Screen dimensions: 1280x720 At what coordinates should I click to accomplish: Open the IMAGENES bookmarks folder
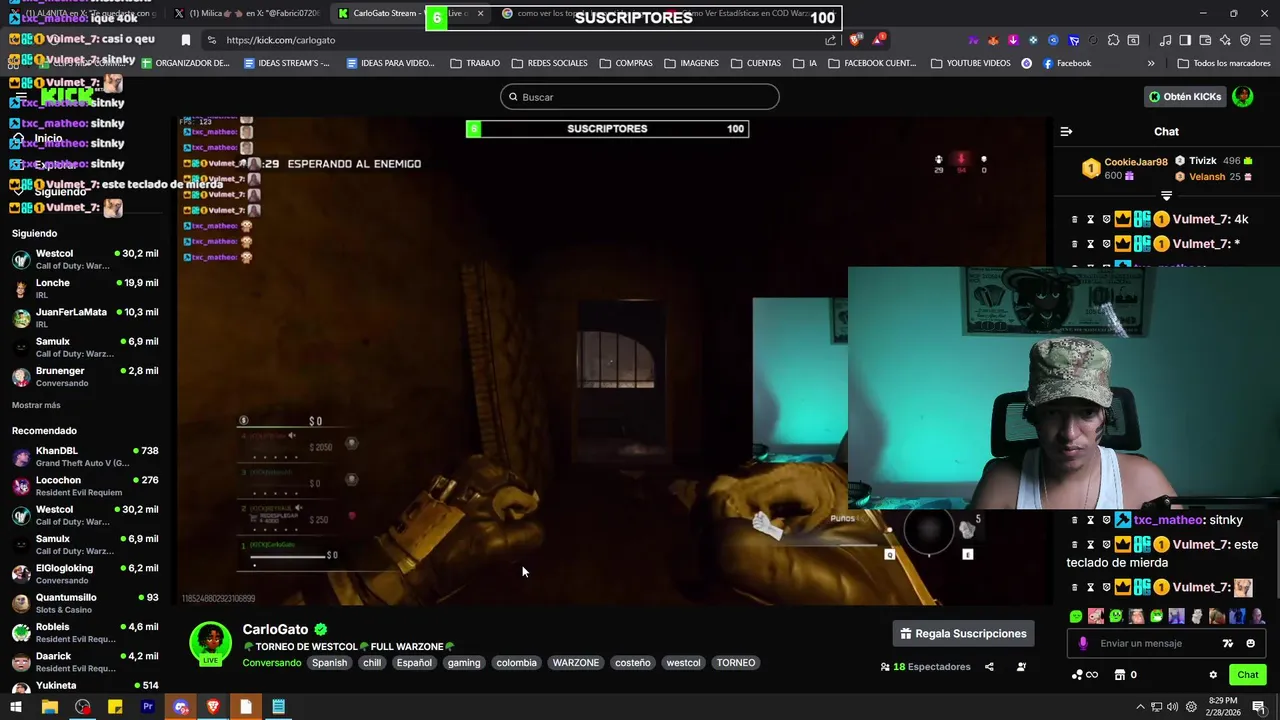pos(691,63)
